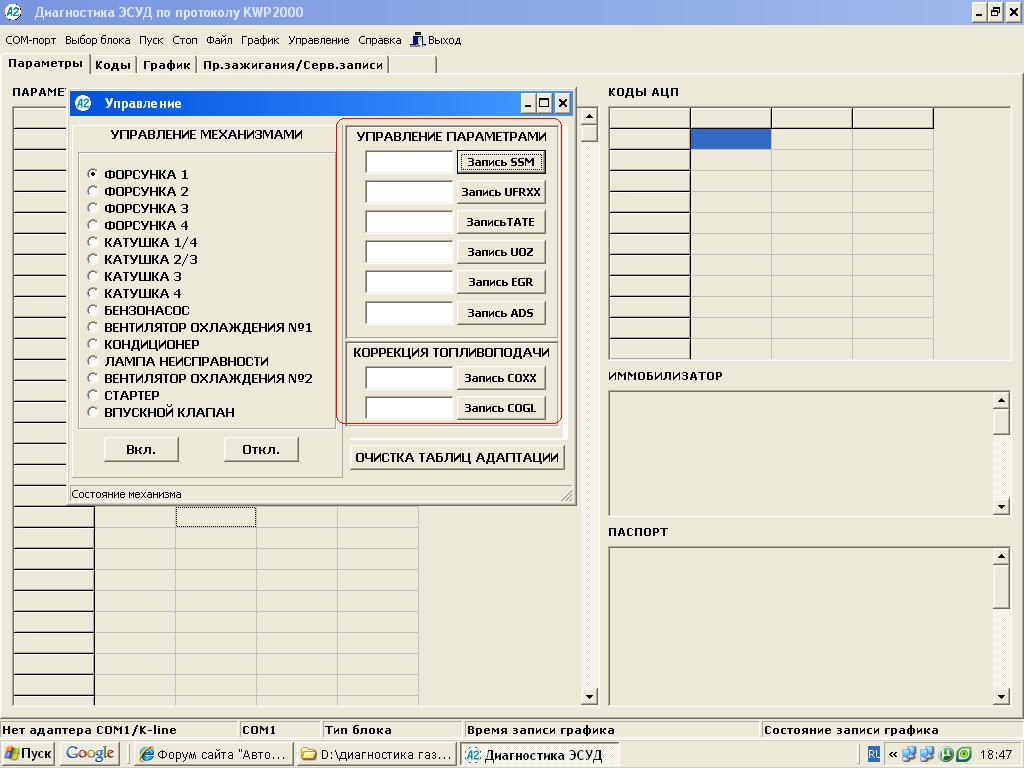Click the A2 icon in main title bar
The width and height of the screenshot is (1024, 768).
pos(12,12)
